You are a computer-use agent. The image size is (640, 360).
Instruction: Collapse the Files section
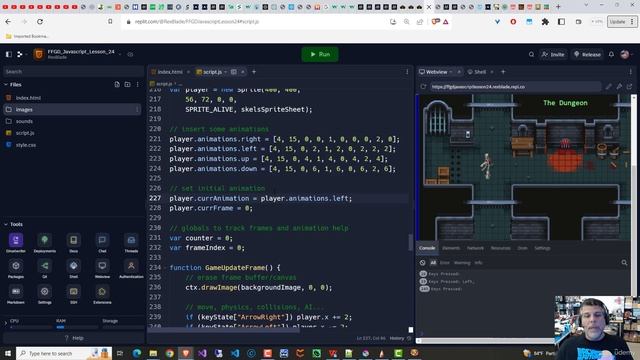[x=6, y=84]
